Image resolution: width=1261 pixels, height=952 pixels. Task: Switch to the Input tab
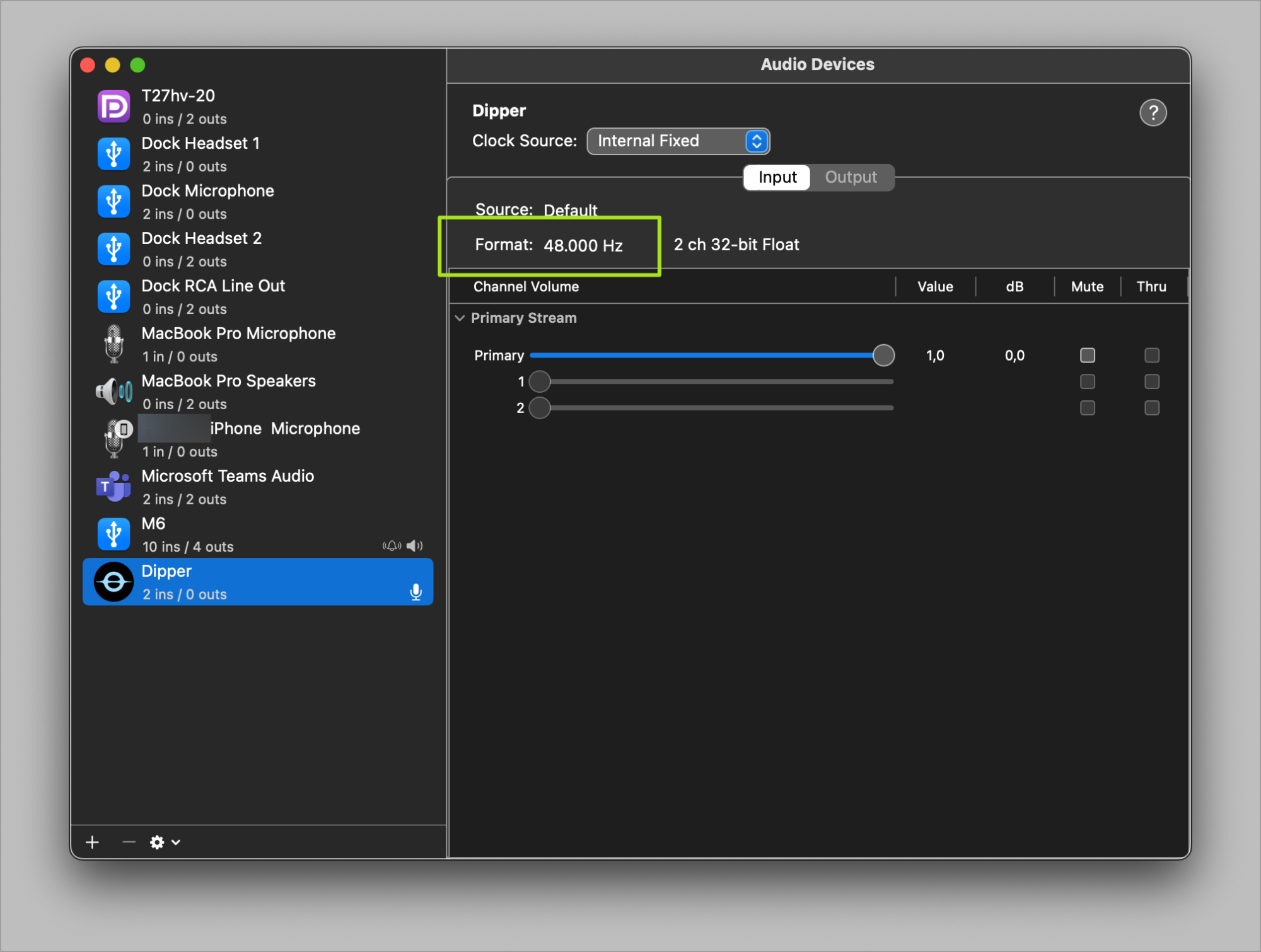(777, 178)
